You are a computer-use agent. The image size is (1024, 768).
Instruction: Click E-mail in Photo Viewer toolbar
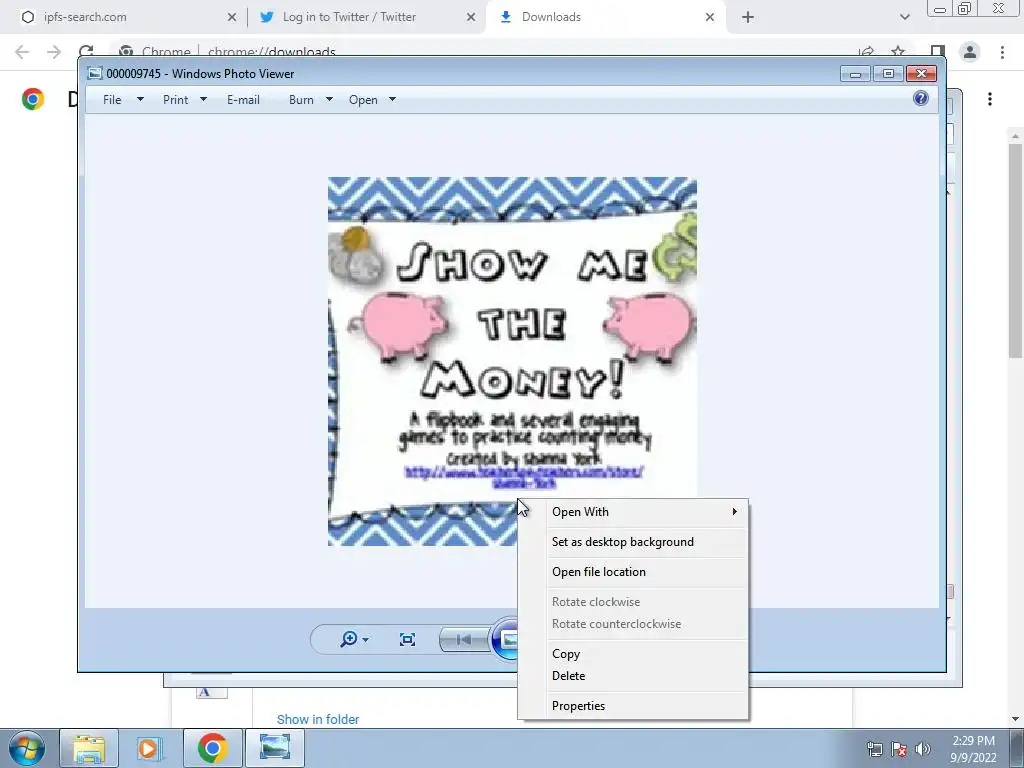pyautogui.click(x=243, y=100)
